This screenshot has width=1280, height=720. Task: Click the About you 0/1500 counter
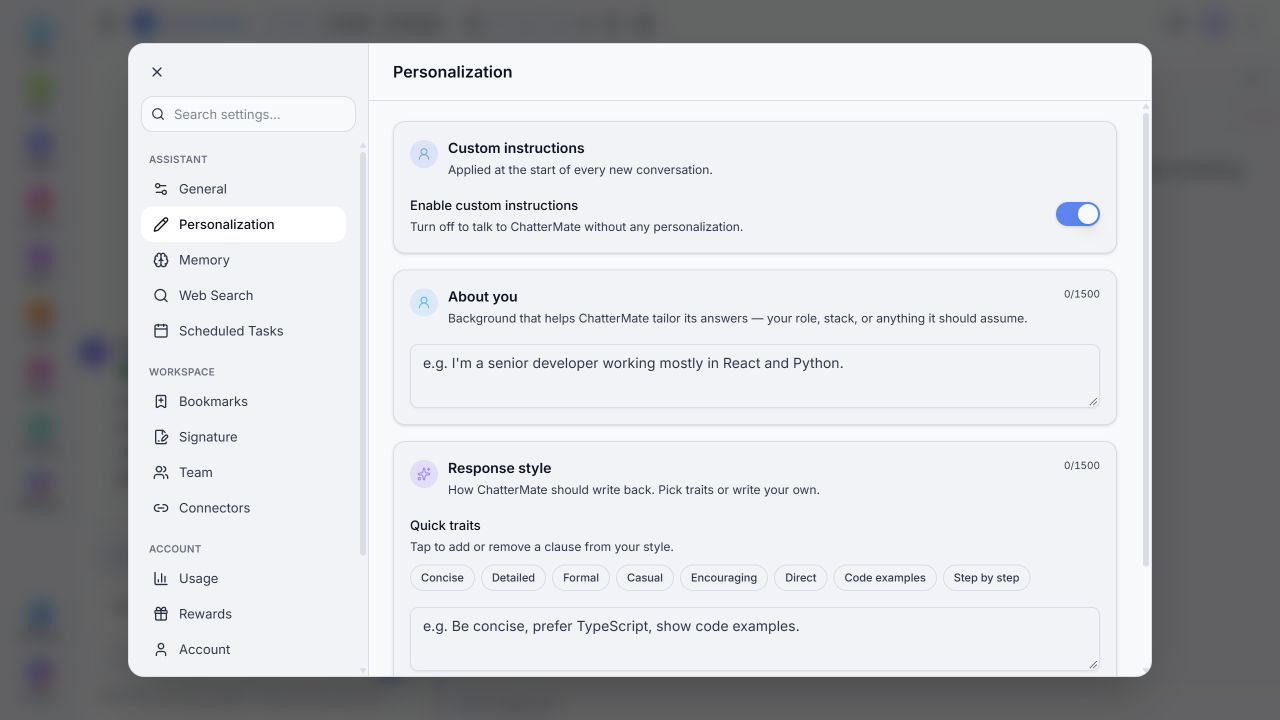[1082, 294]
